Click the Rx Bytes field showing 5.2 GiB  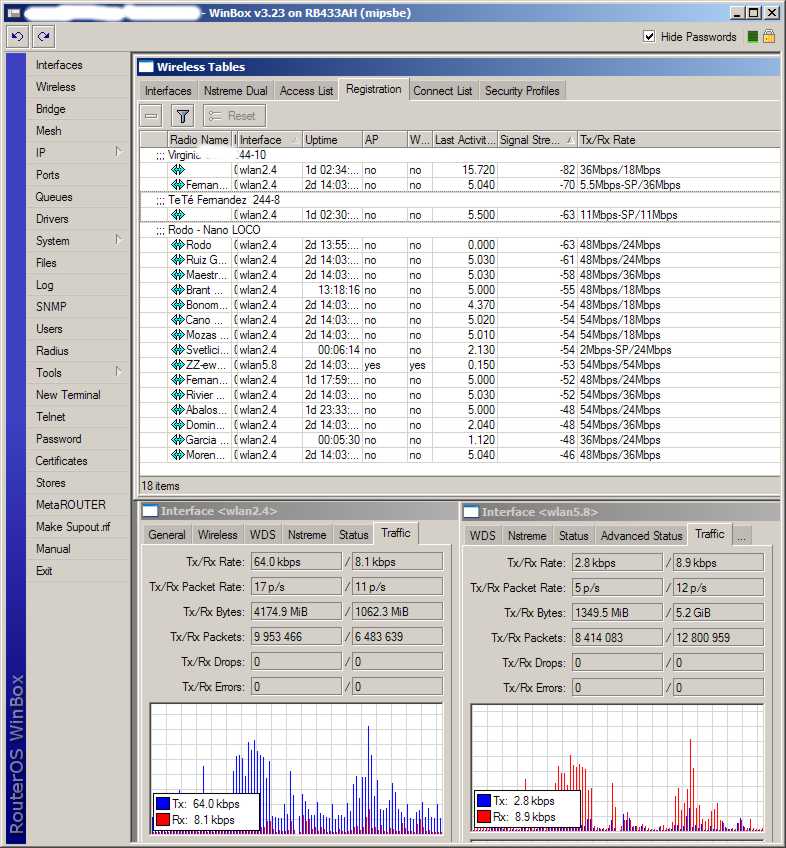[x=718, y=613]
